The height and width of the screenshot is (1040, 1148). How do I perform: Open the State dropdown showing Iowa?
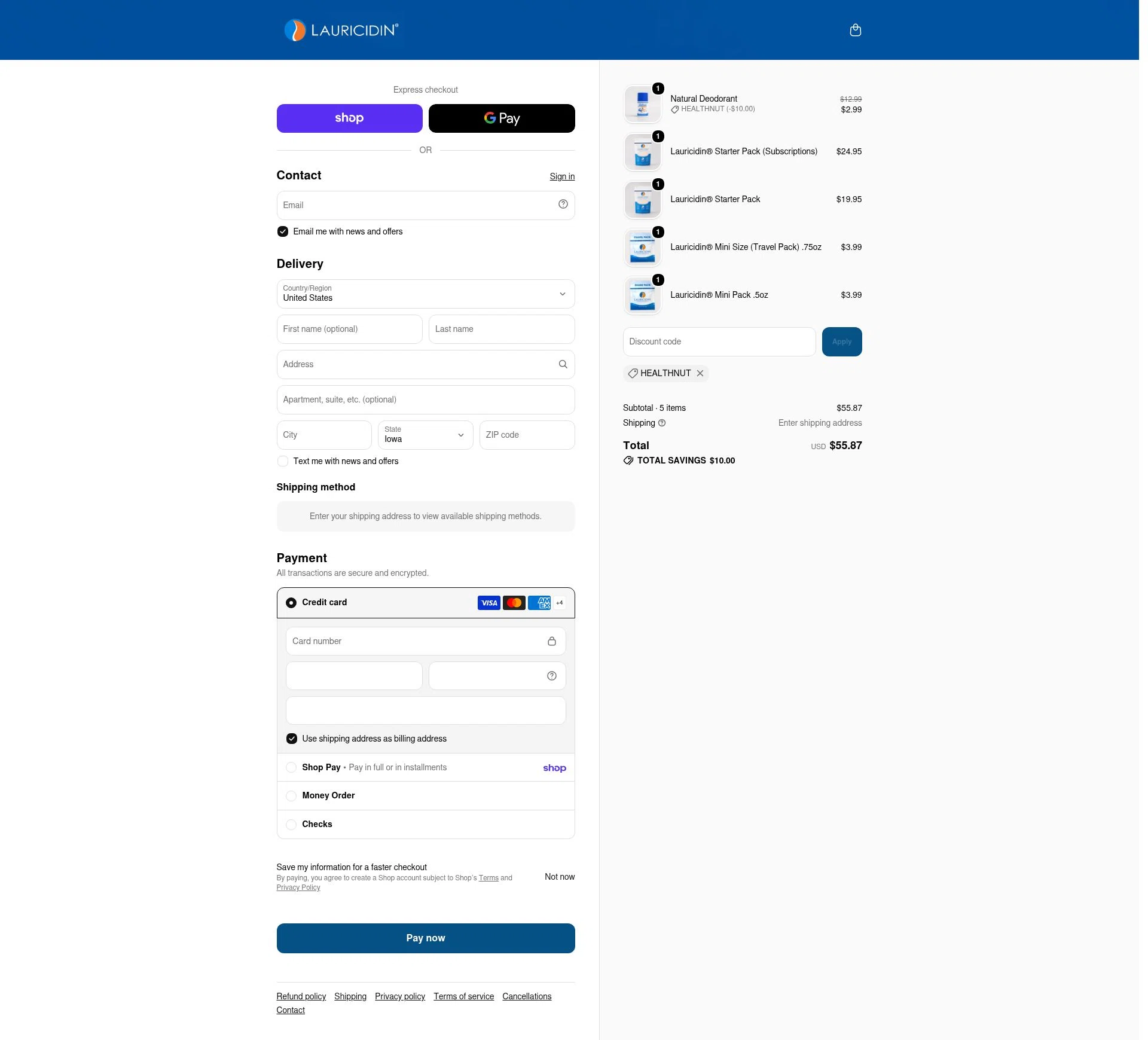[425, 435]
